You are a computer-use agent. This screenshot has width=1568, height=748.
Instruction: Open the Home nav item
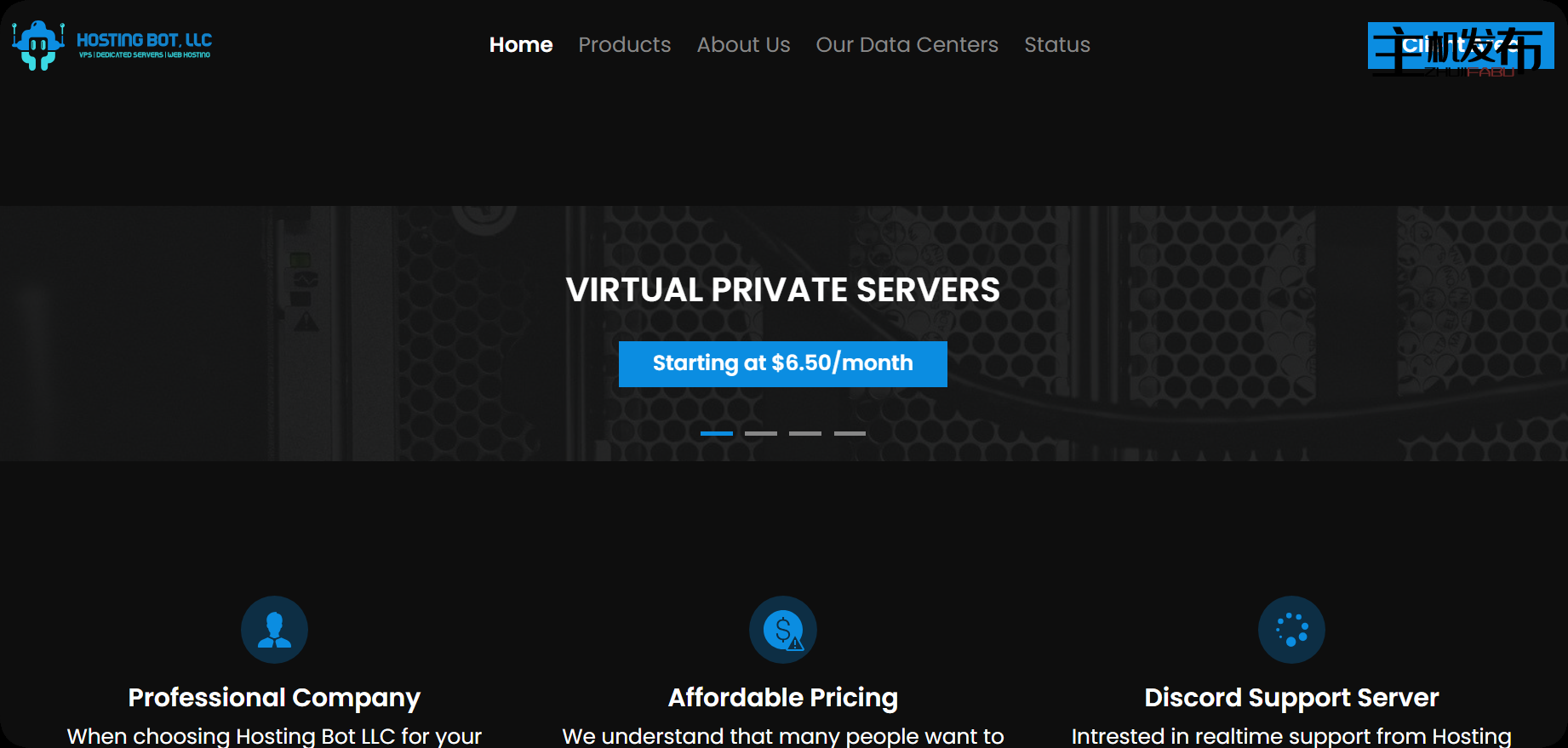click(521, 45)
